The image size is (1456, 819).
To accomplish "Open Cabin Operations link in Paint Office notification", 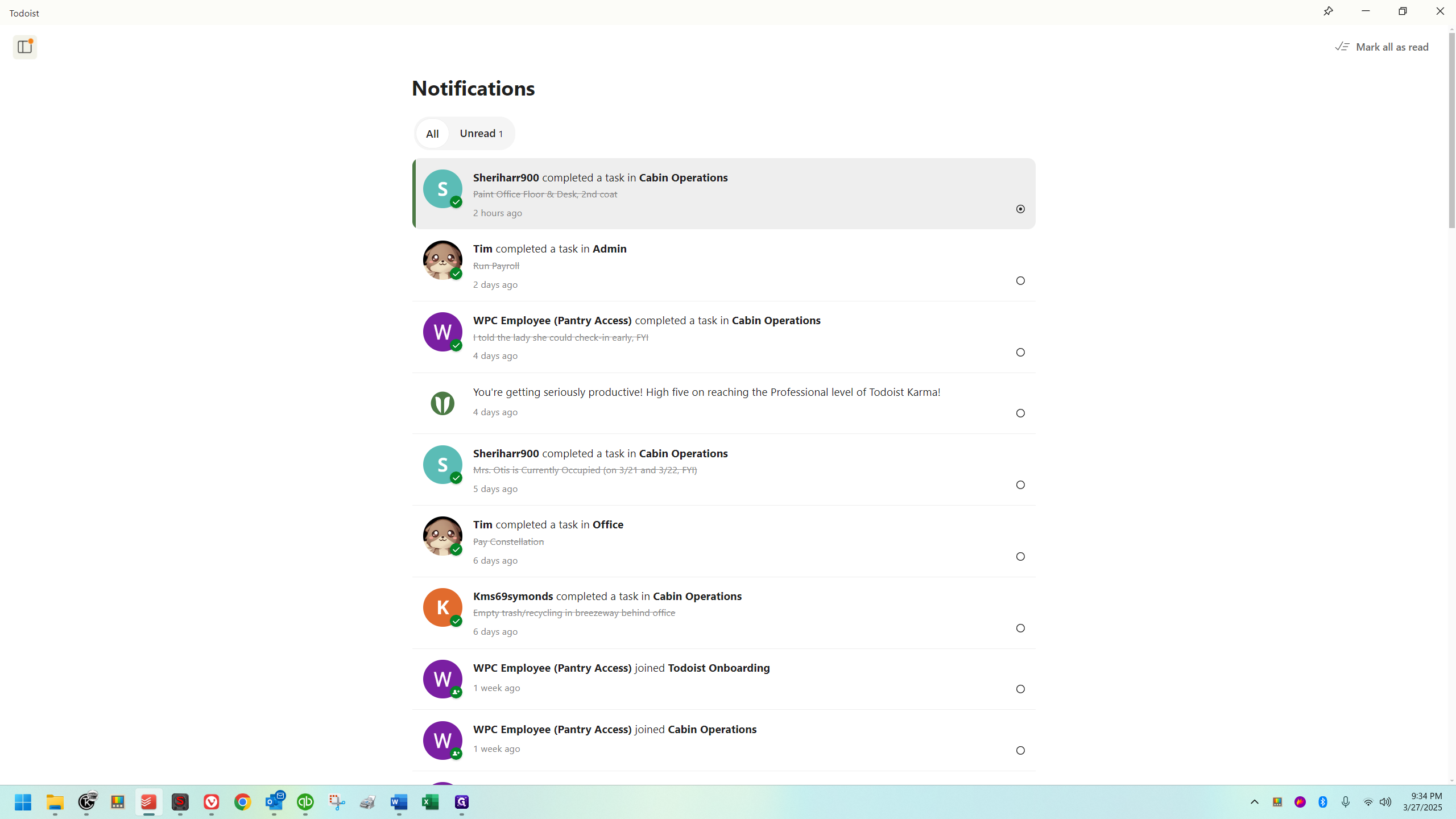I will point(683,177).
